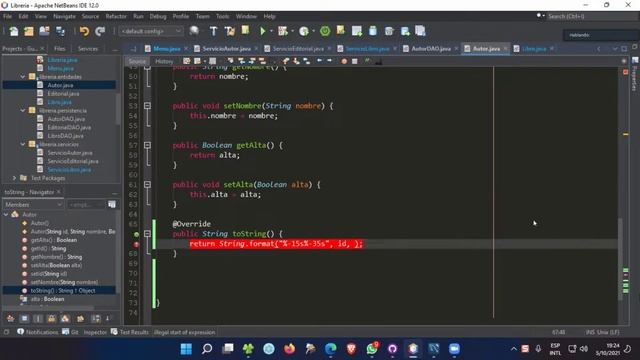Click the Clean and Build icon
This screenshot has height=360, width=640.
point(229,31)
